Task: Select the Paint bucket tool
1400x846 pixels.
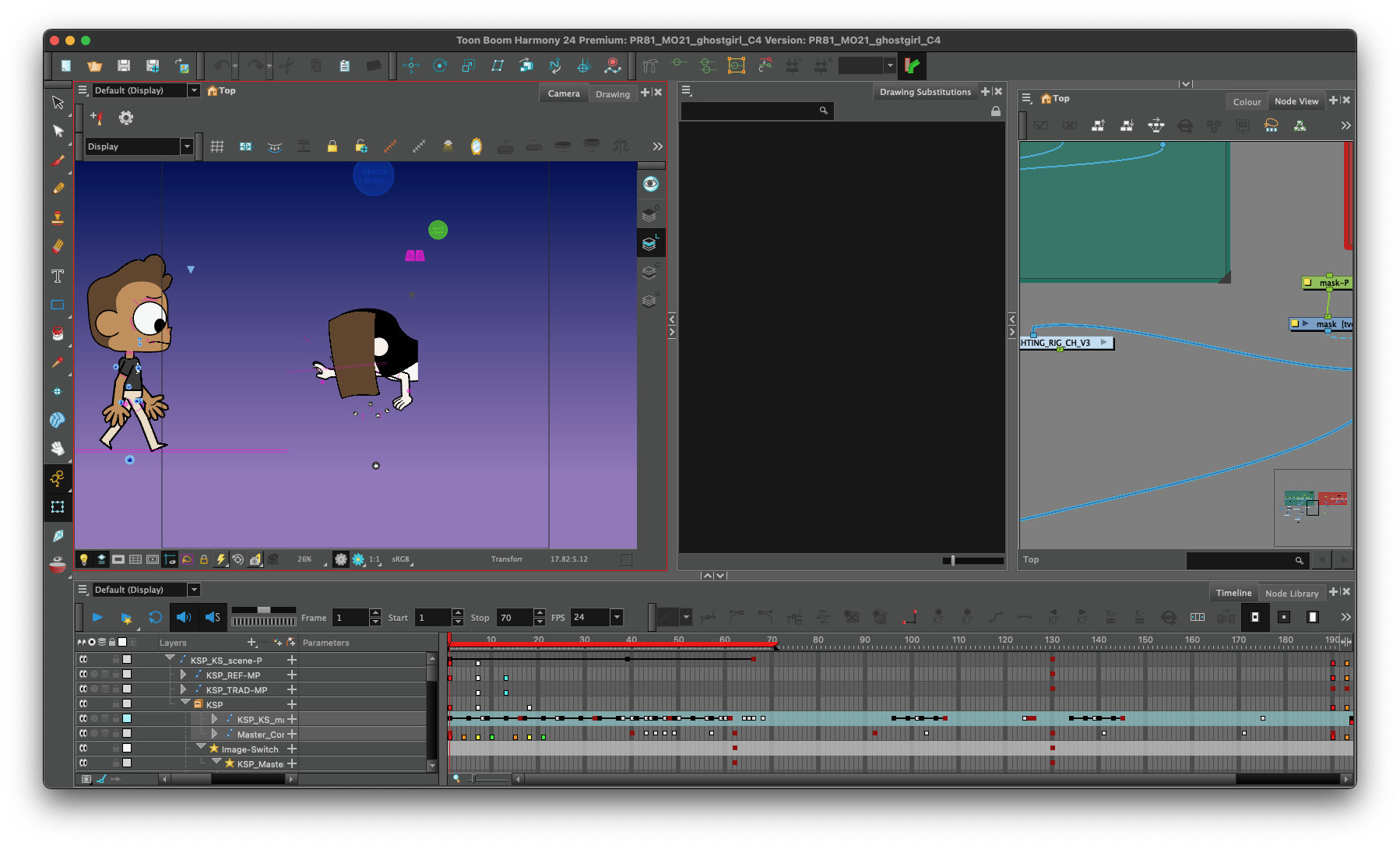Action: click(x=58, y=333)
